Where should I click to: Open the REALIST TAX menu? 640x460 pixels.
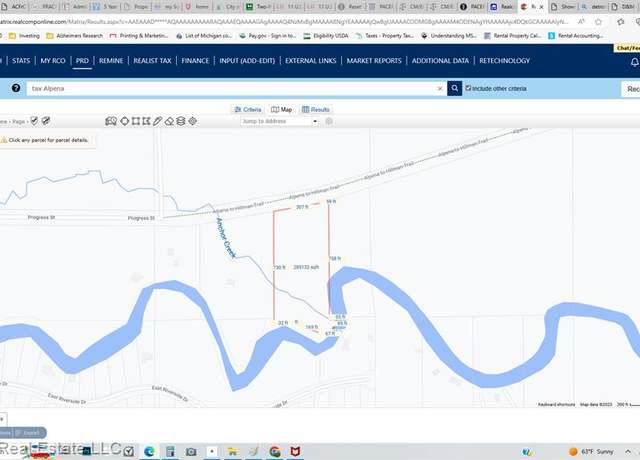152,61
